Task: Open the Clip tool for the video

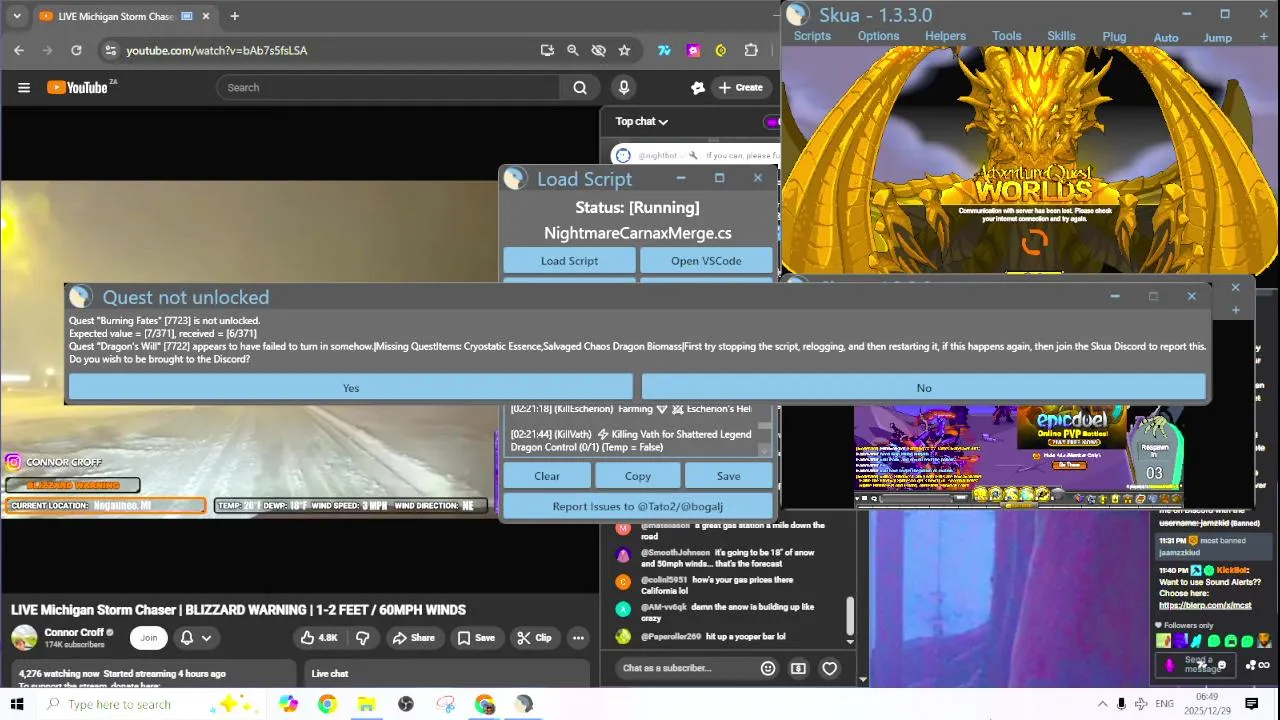Action: (x=534, y=637)
